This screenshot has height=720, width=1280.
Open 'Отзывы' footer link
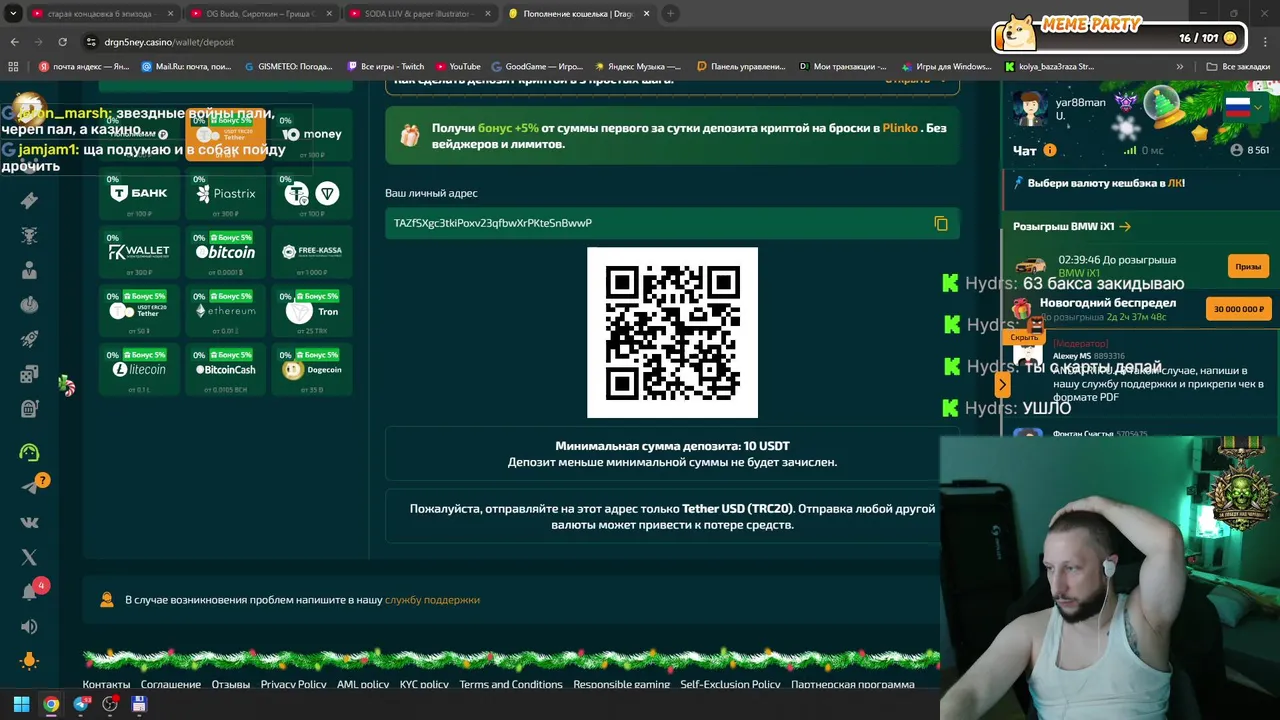tap(230, 685)
